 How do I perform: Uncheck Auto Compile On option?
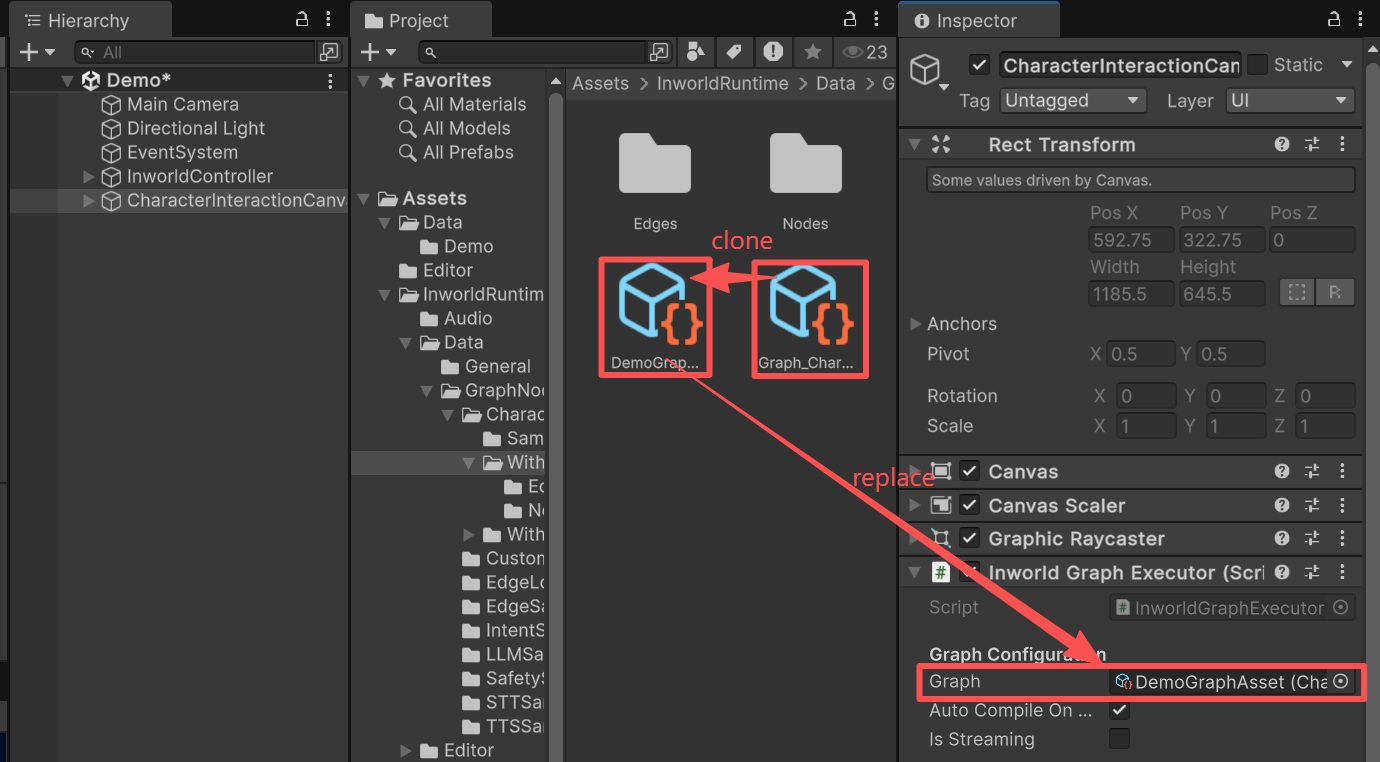tap(1120, 711)
